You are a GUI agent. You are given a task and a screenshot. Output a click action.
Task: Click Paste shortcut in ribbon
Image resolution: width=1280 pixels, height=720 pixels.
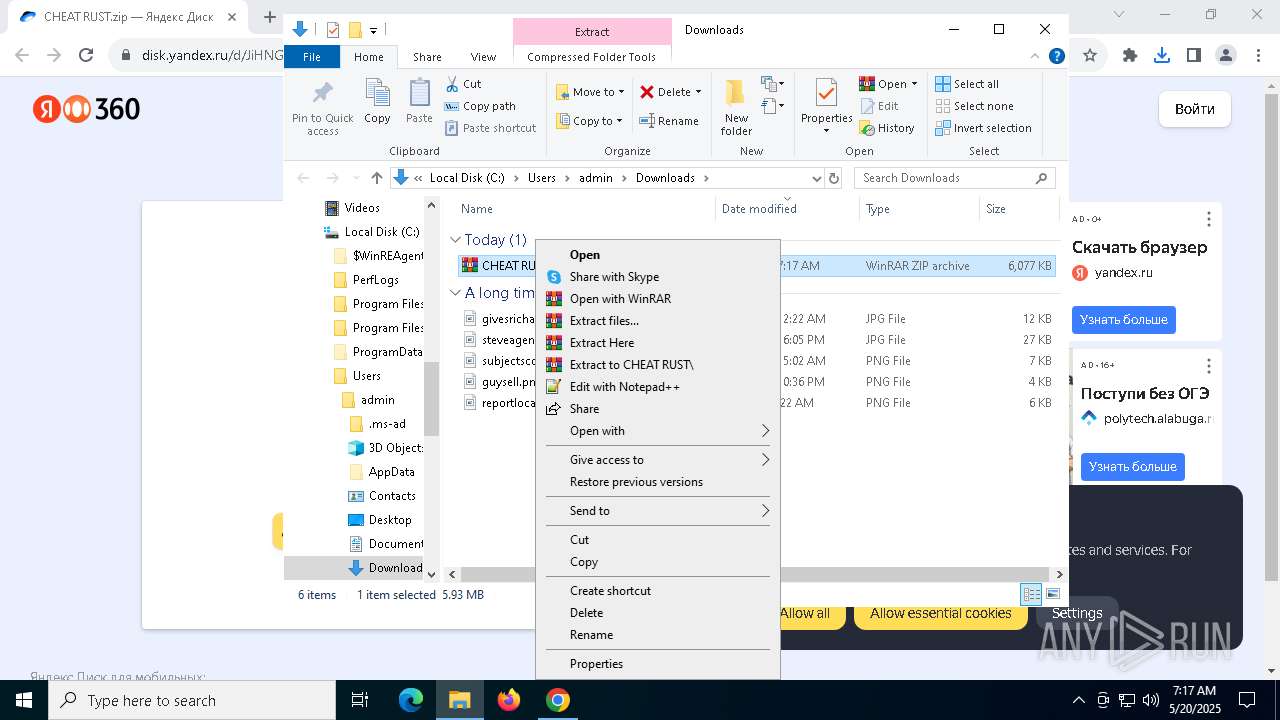pos(490,128)
